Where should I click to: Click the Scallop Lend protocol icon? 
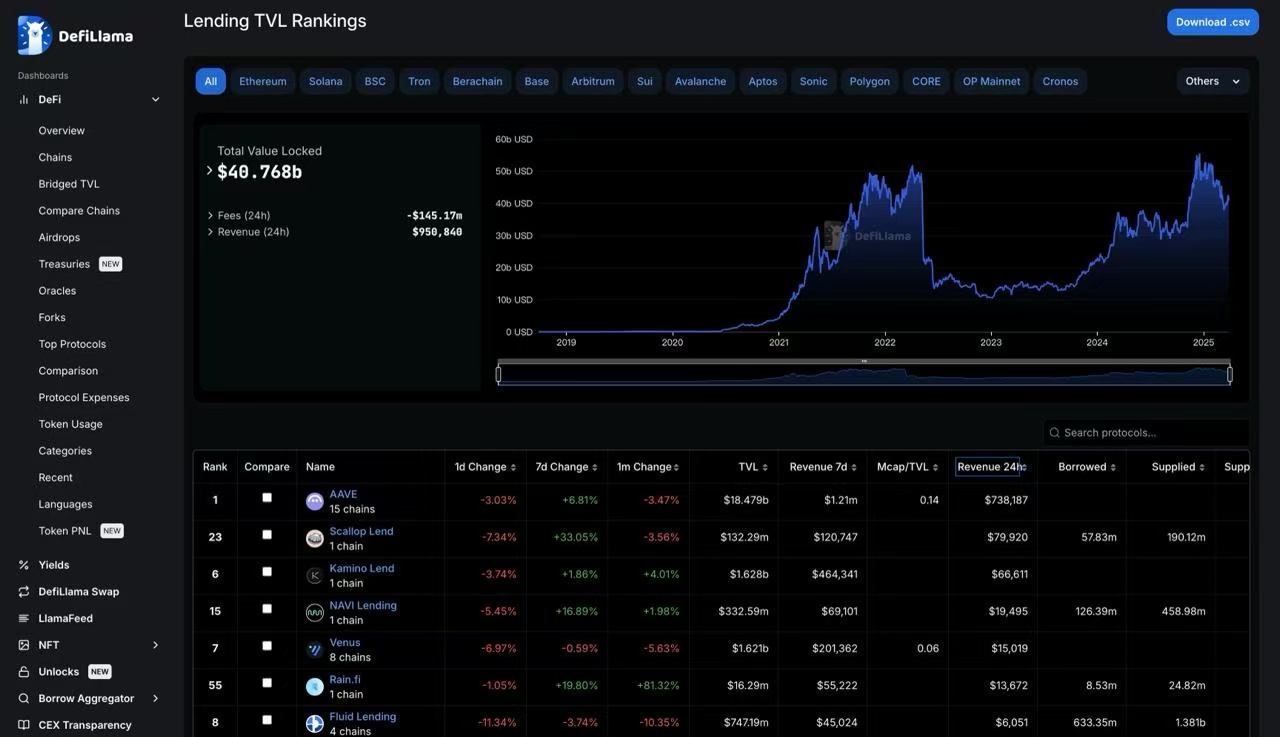315,539
